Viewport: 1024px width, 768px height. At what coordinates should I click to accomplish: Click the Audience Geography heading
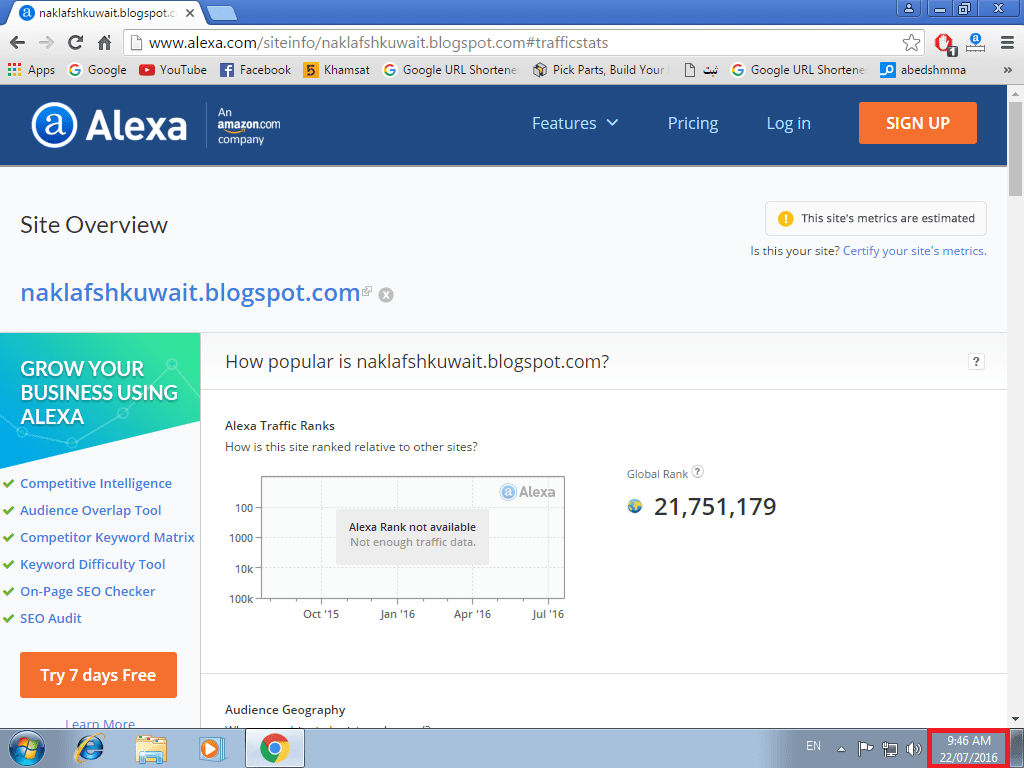(285, 710)
